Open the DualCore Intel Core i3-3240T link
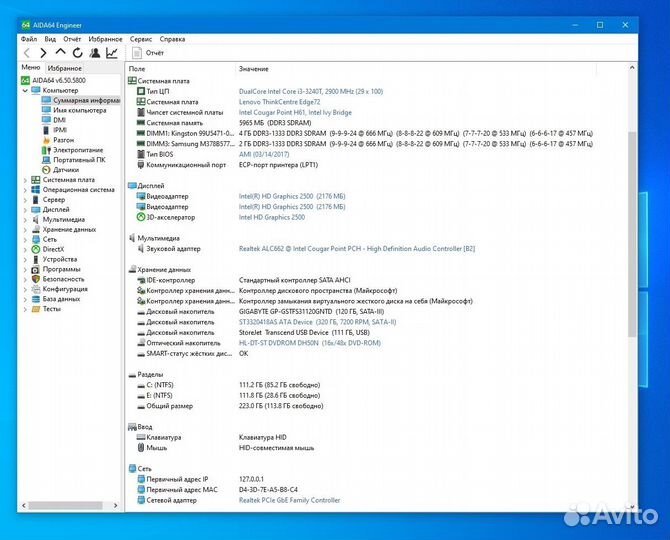This screenshot has width=670, height=540. pyautogui.click(x=311, y=91)
